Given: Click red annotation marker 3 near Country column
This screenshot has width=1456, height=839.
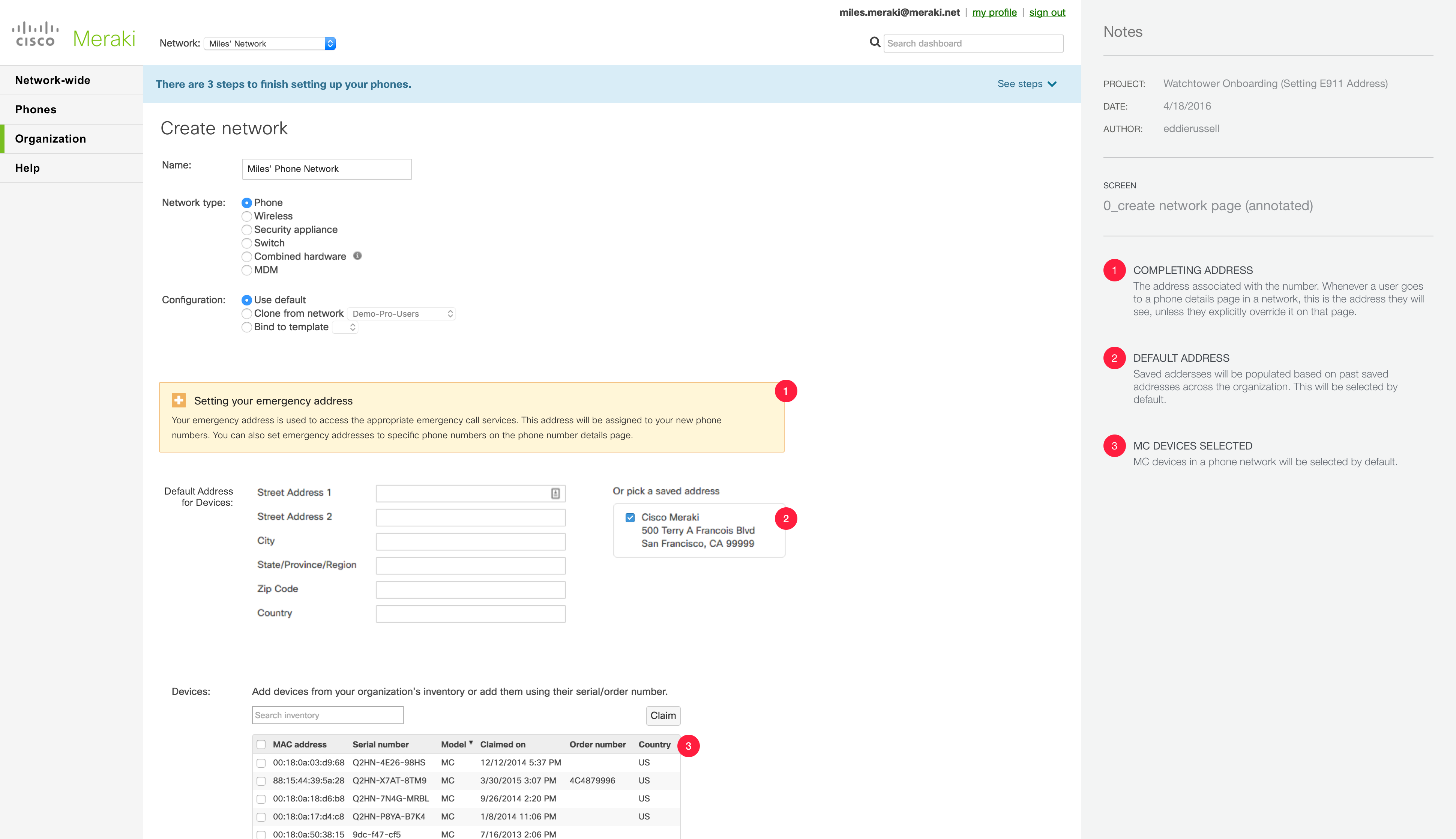Looking at the screenshot, I should coord(688,746).
